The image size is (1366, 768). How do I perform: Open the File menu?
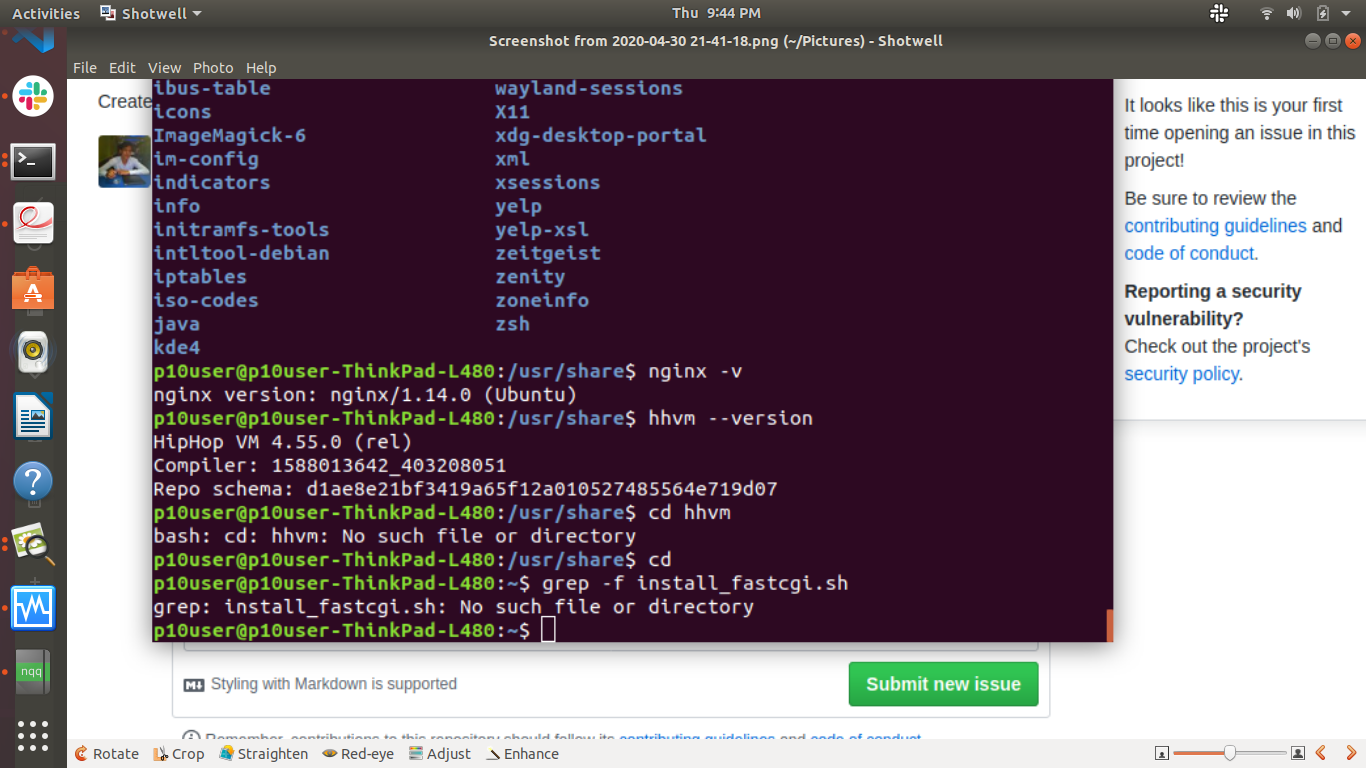[x=85, y=67]
